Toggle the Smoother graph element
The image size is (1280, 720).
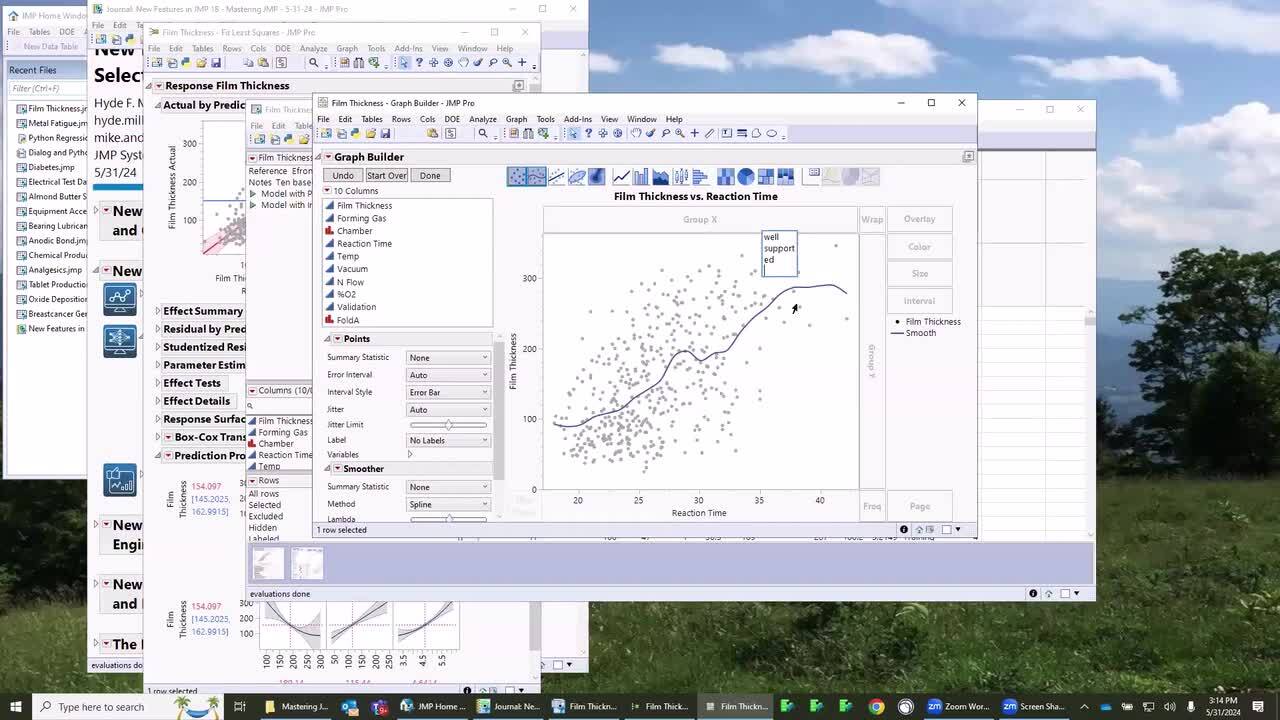pos(537,177)
